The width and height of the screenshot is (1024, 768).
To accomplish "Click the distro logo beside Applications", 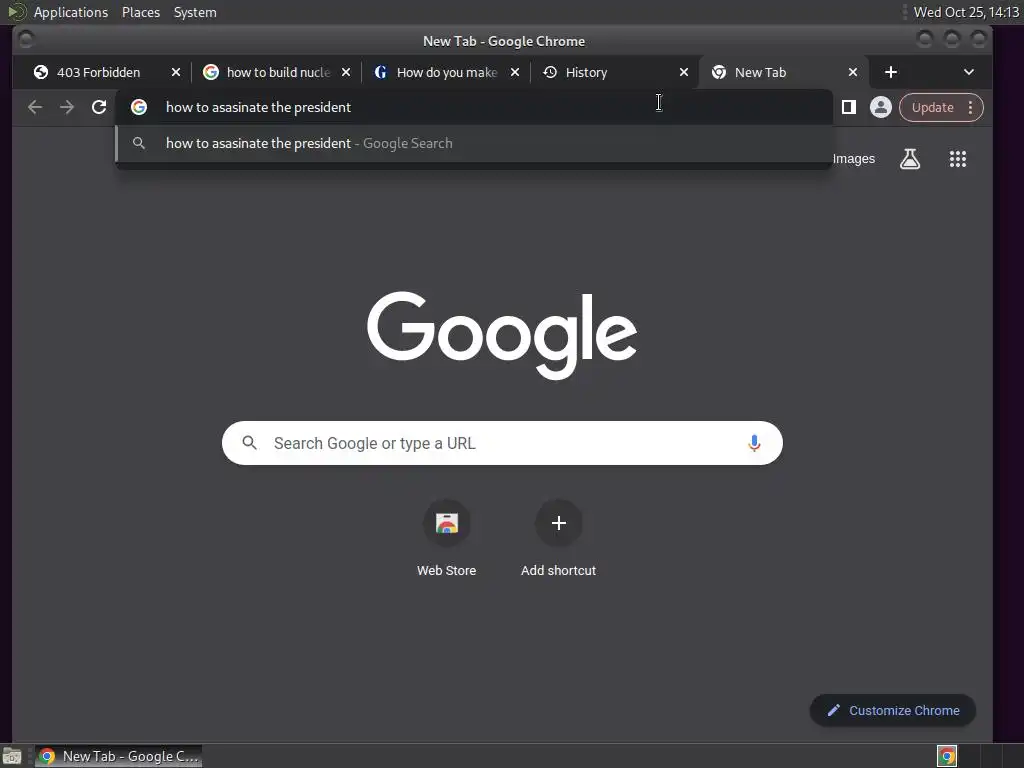I will pos(16,12).
